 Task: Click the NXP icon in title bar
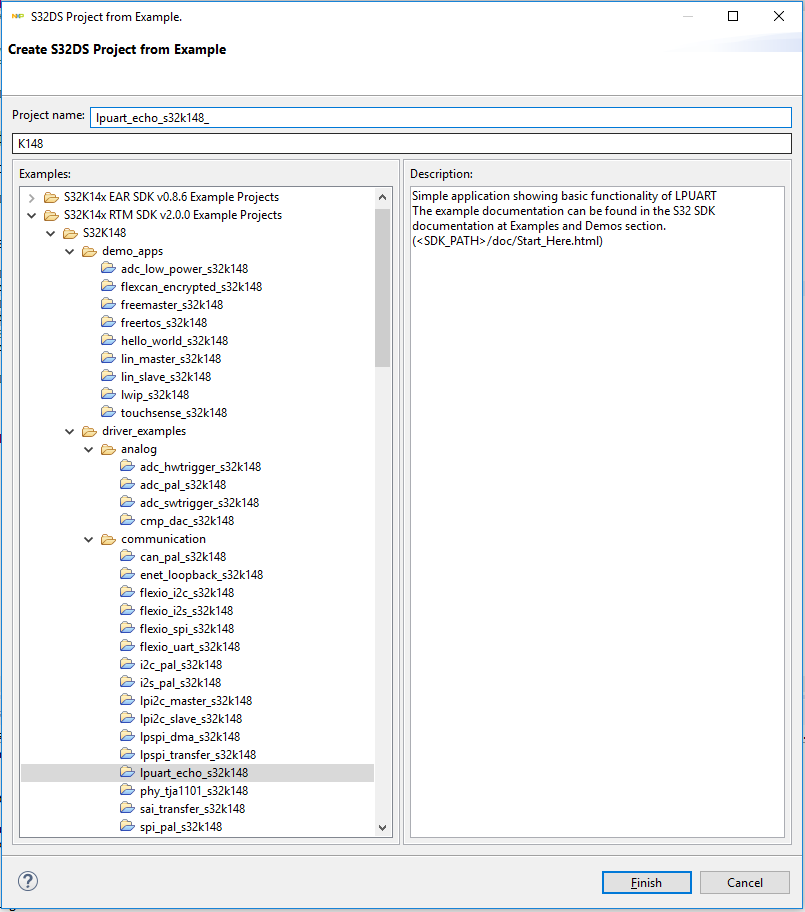17,16
